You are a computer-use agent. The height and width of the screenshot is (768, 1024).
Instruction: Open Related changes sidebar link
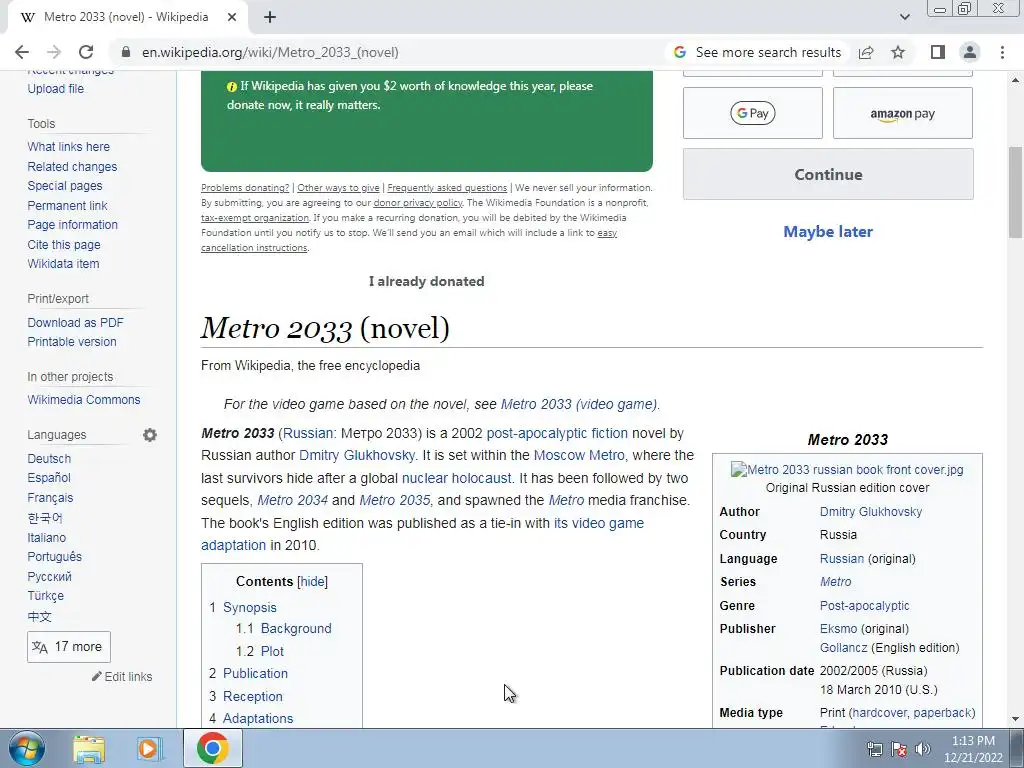pos(72,167)
